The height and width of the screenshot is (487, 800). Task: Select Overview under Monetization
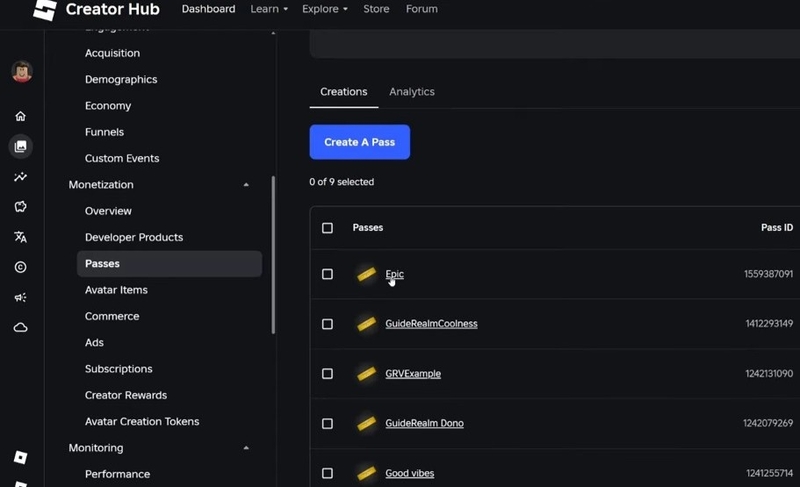point(108,211)
